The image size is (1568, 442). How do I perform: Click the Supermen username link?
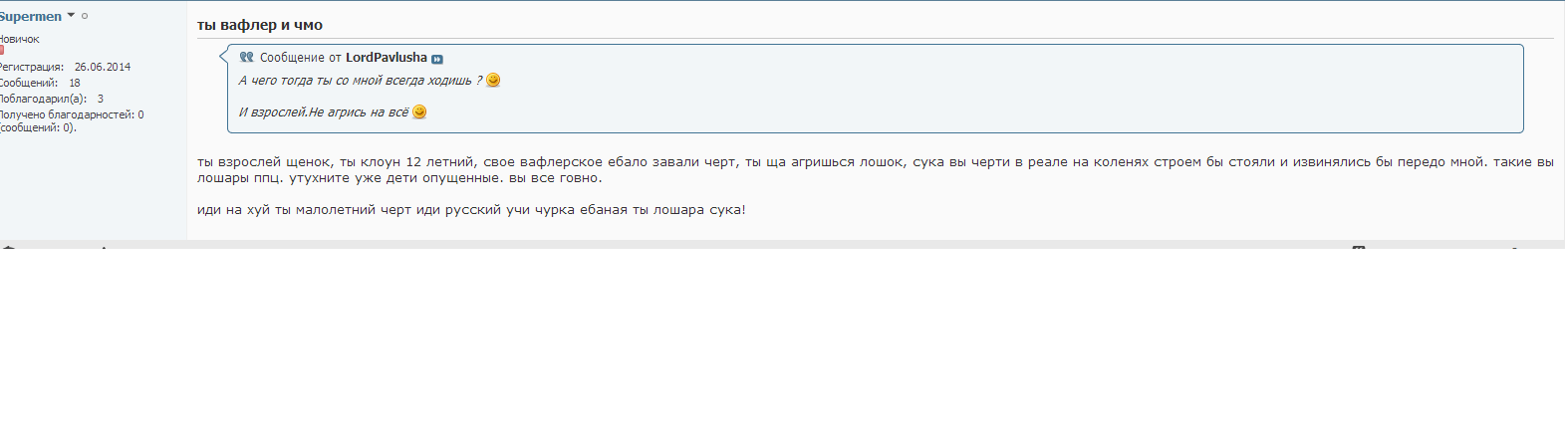(x=30, y=16)
